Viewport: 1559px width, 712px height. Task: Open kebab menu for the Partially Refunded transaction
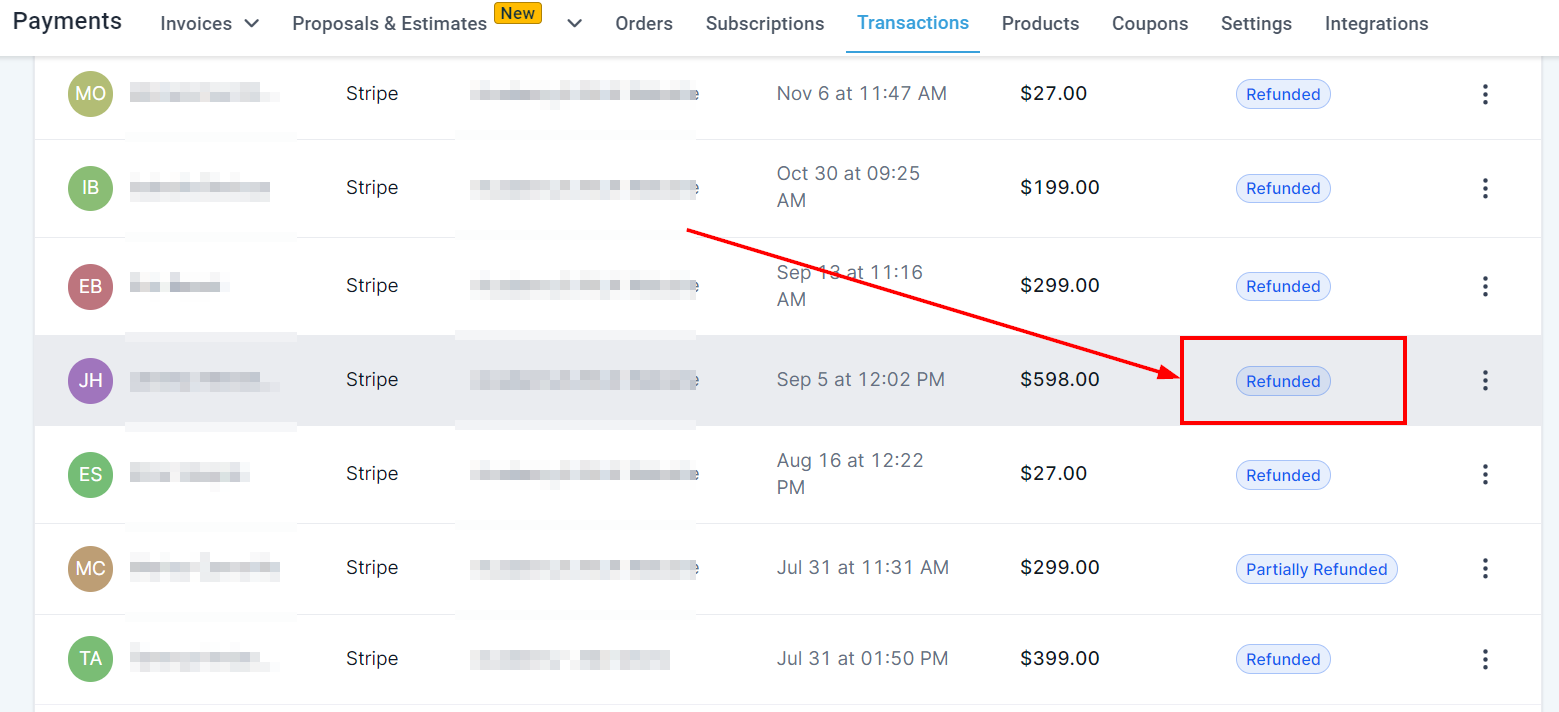[x=1485, y=568]
